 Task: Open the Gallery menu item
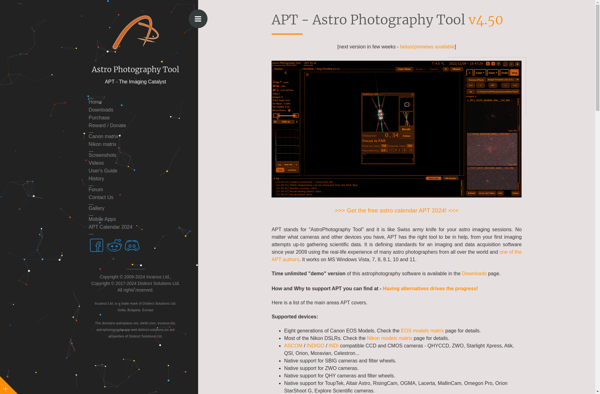click(x=96, y=208)
